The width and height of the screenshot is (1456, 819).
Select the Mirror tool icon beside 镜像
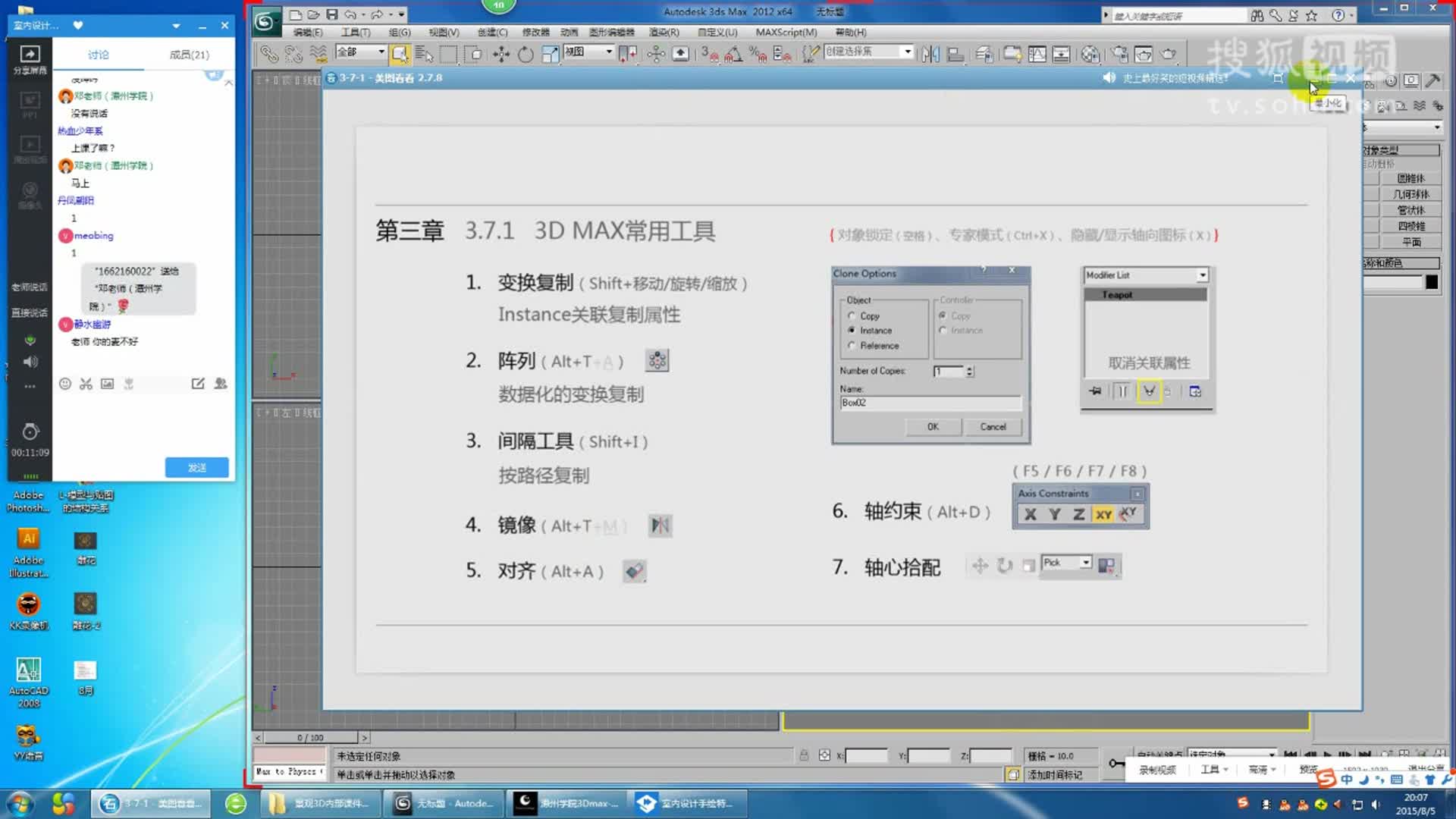[x=659, y=525]
